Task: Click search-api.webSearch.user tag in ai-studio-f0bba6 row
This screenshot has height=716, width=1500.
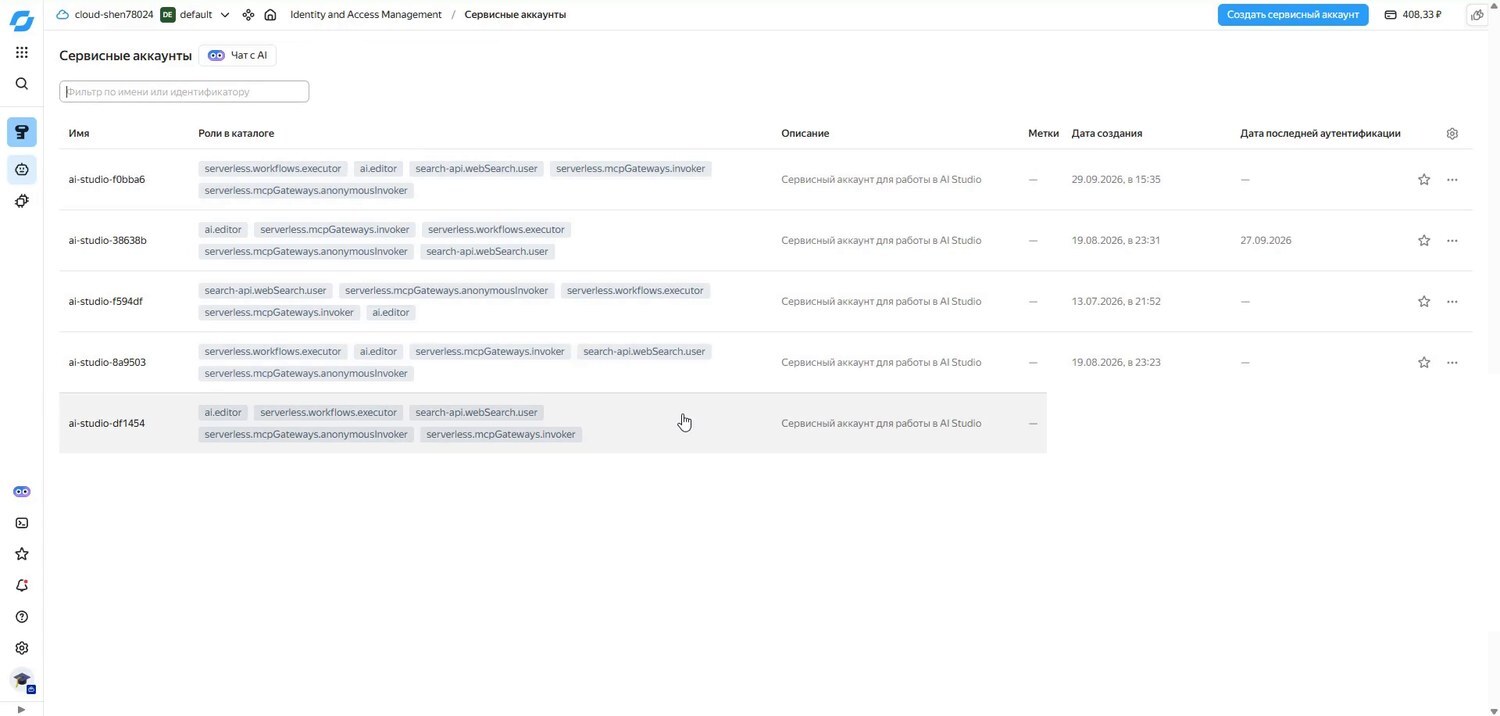Action: click(x=476, y=169)
